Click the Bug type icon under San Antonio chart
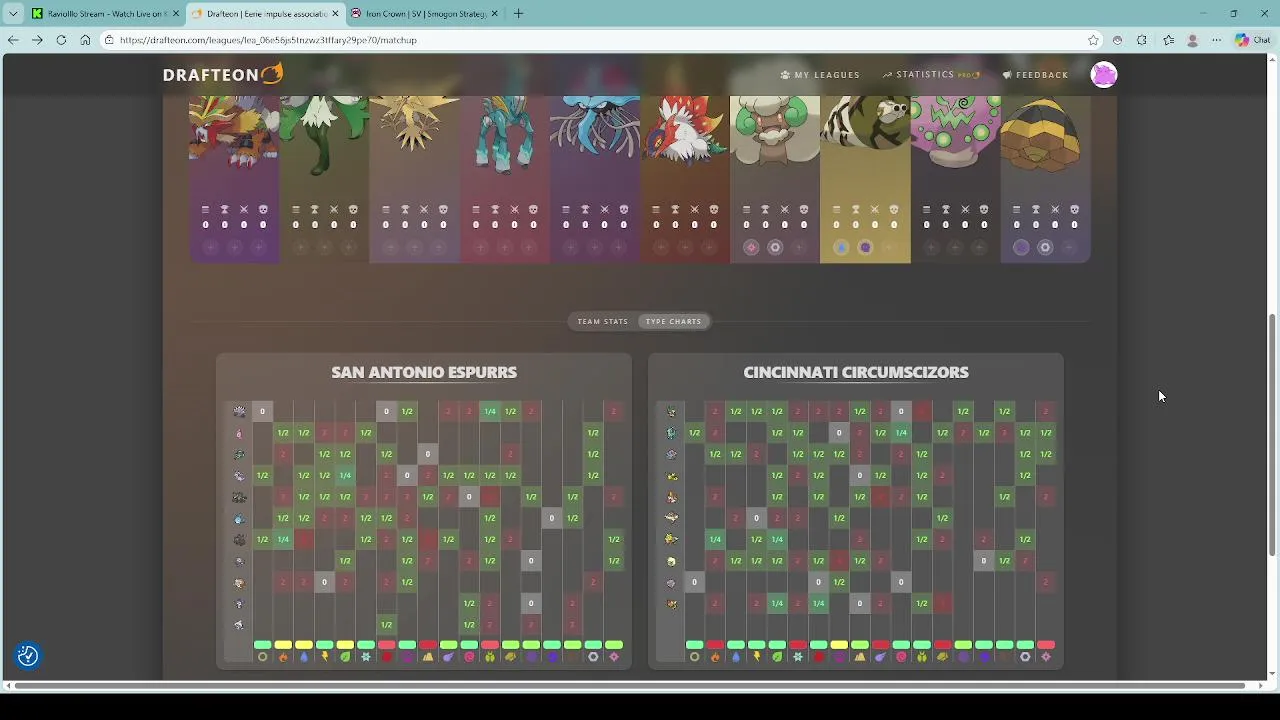 (x=490, y=657)
